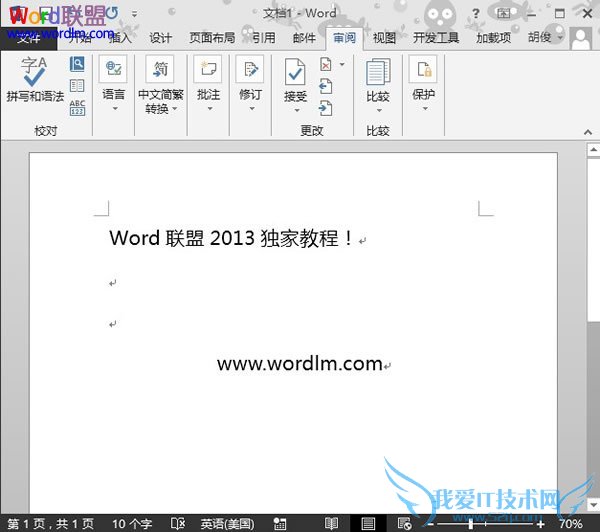The width and height of the screenshot is (600, 532).
Task: Go to the previous change icon
Action: click(x=326, y=86)
